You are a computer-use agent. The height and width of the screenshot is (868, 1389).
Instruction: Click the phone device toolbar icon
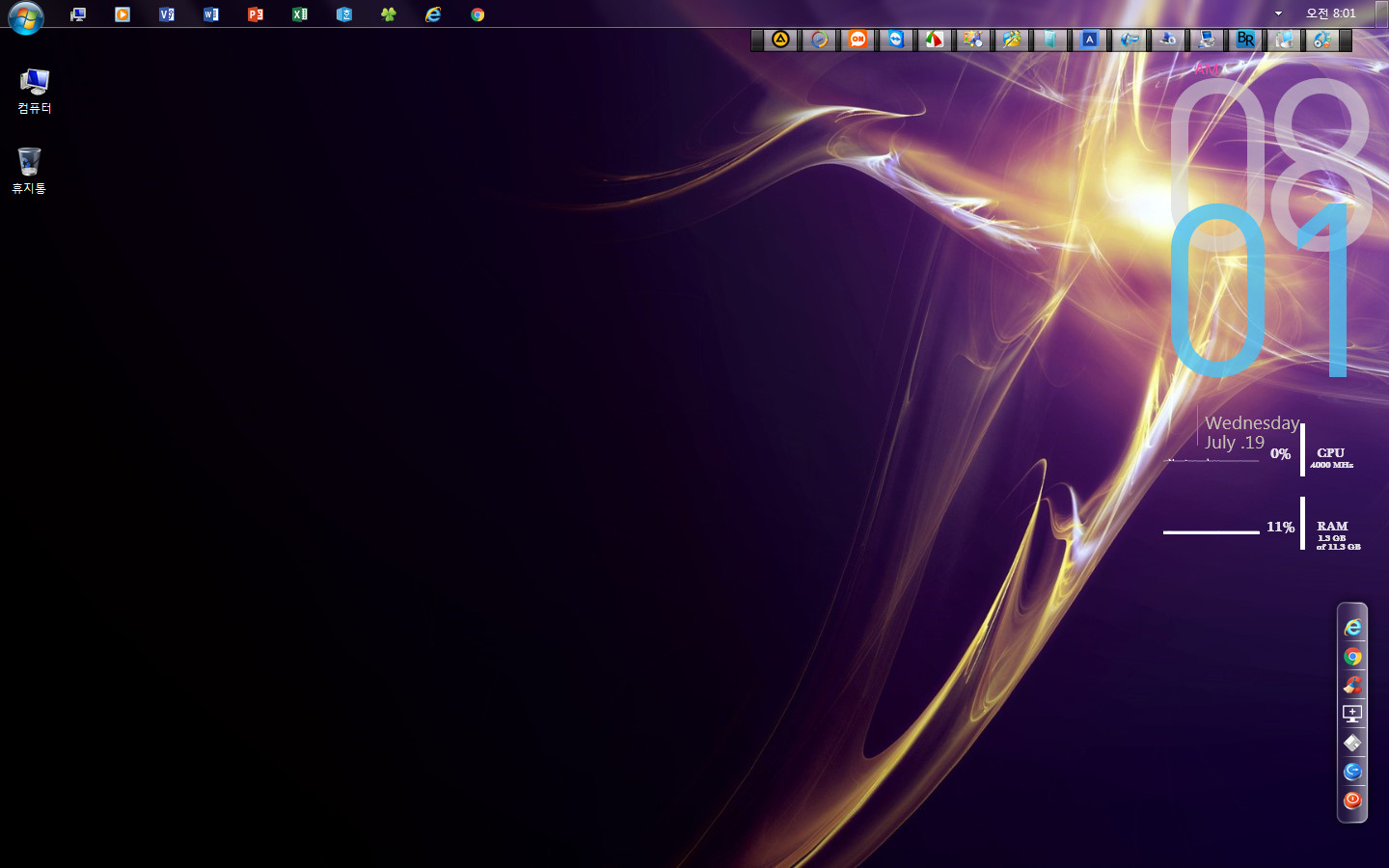(1284, 40)
